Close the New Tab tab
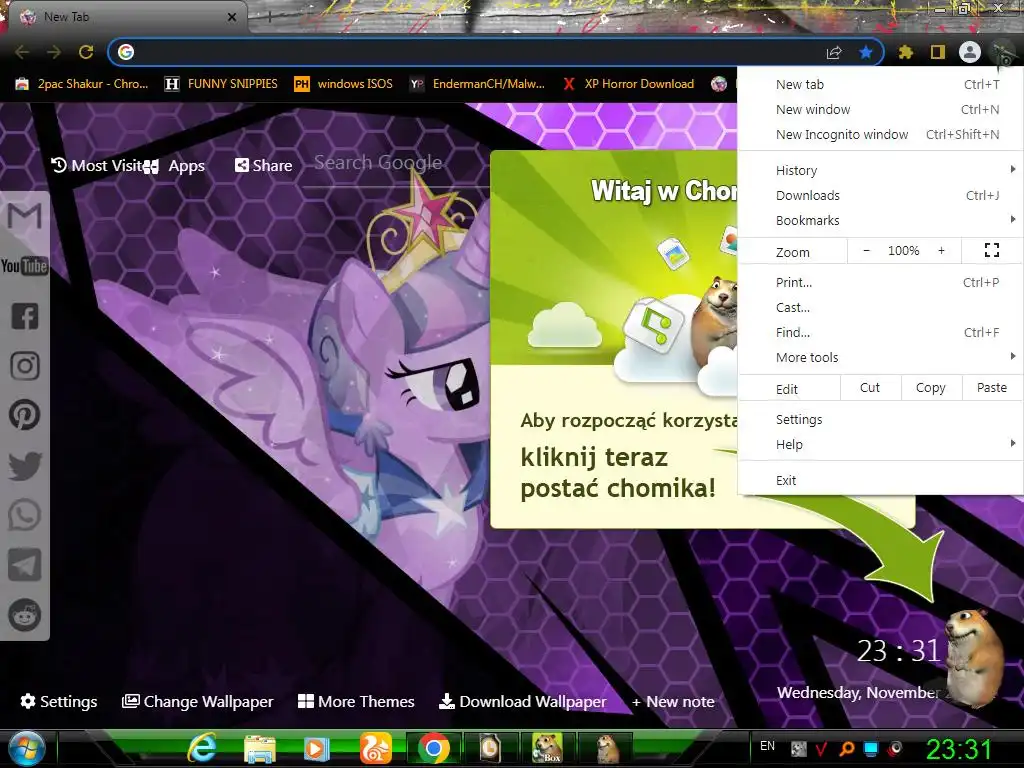Image resolution: width=1024 pixels, height=768 pixels. click(231, 18)
